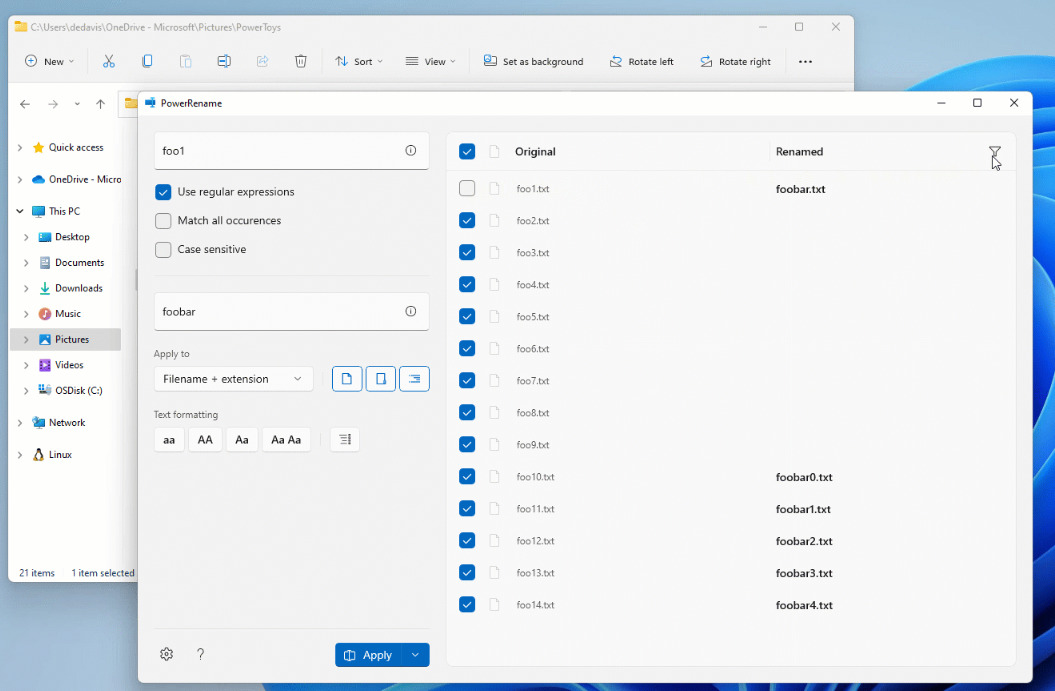This screenshot has width=1055, height=691.
Task: Click the Share icon in File Explorer toolbar
Action: pos(262,61)
